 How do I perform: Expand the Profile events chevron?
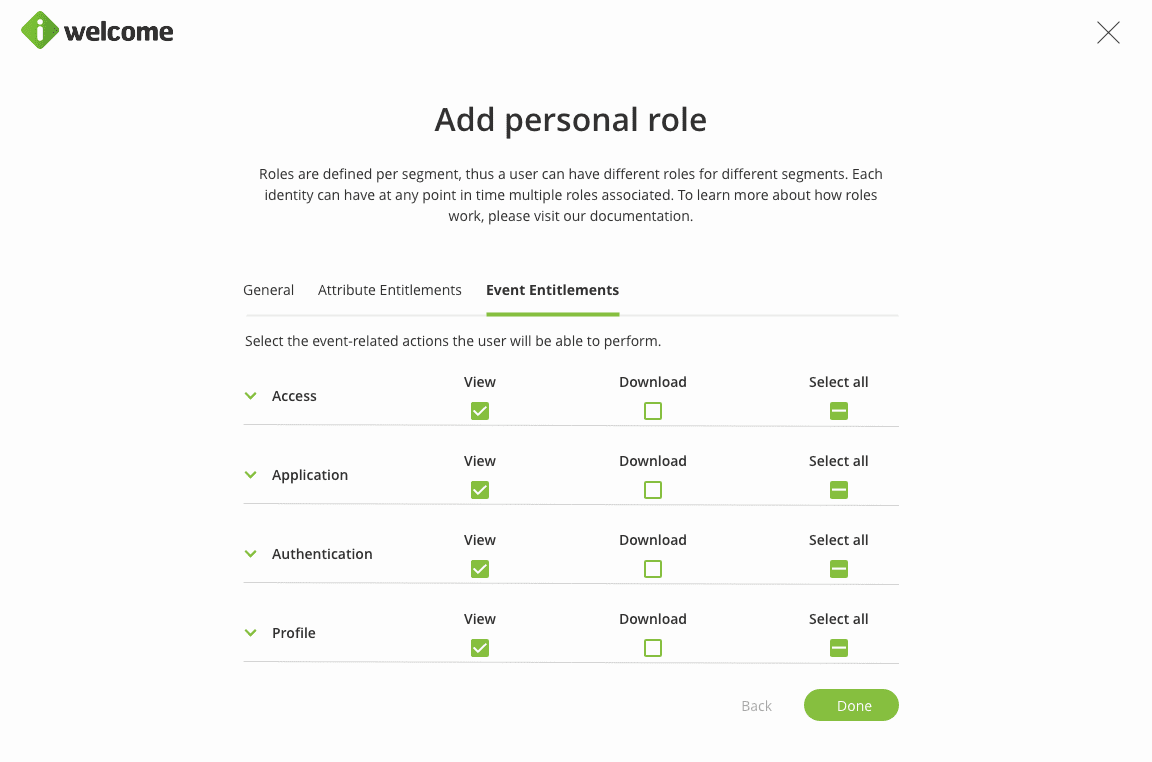251,633
